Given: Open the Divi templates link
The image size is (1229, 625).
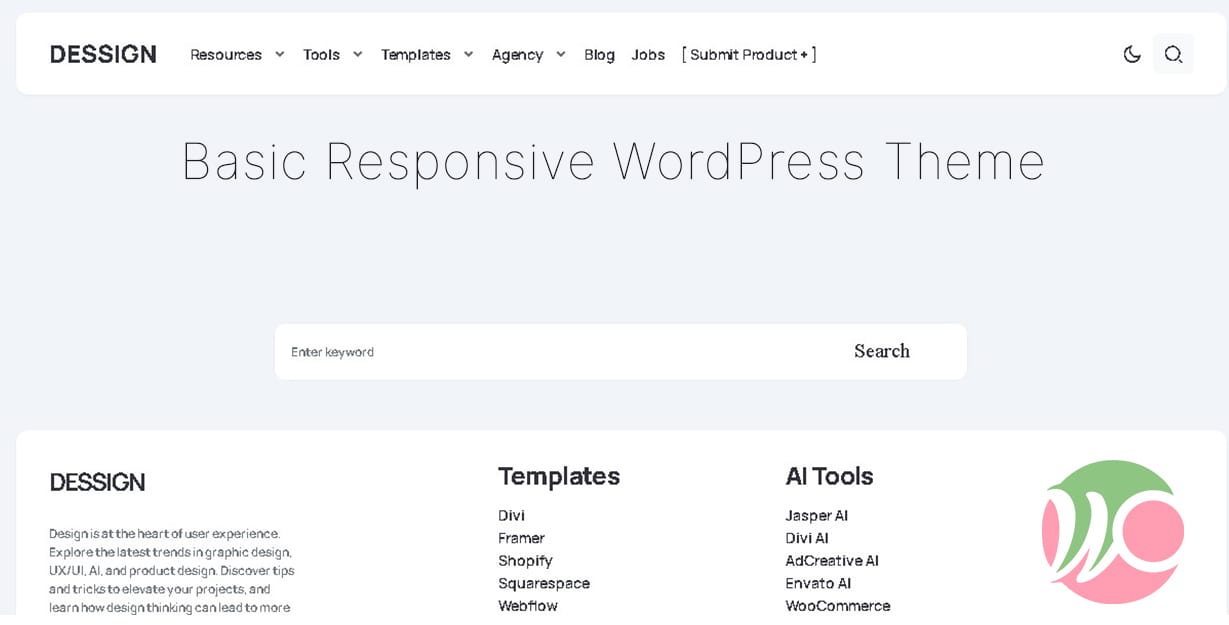Looking at the screenshot, I should coord(511,516).
